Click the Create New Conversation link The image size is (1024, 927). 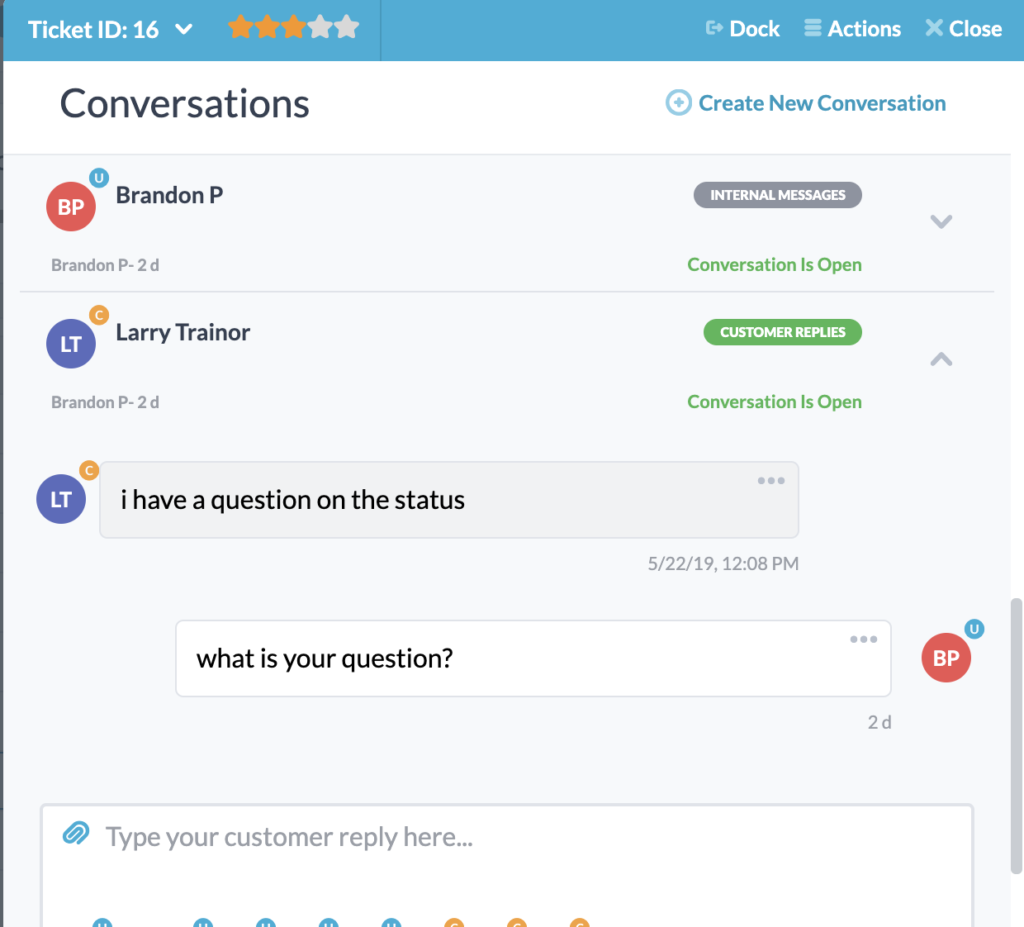820,102
